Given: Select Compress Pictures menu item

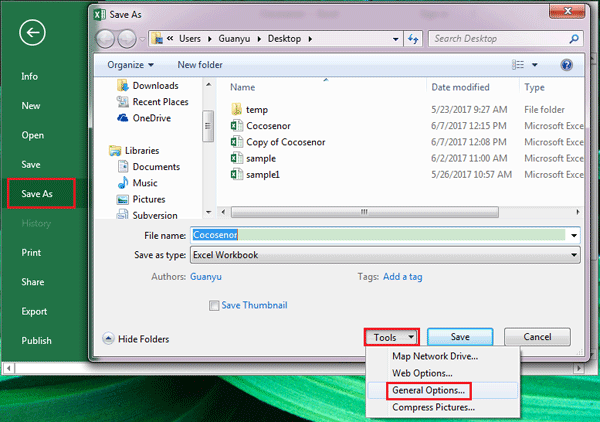Looking at the screenshot, I should click(433, 407).
